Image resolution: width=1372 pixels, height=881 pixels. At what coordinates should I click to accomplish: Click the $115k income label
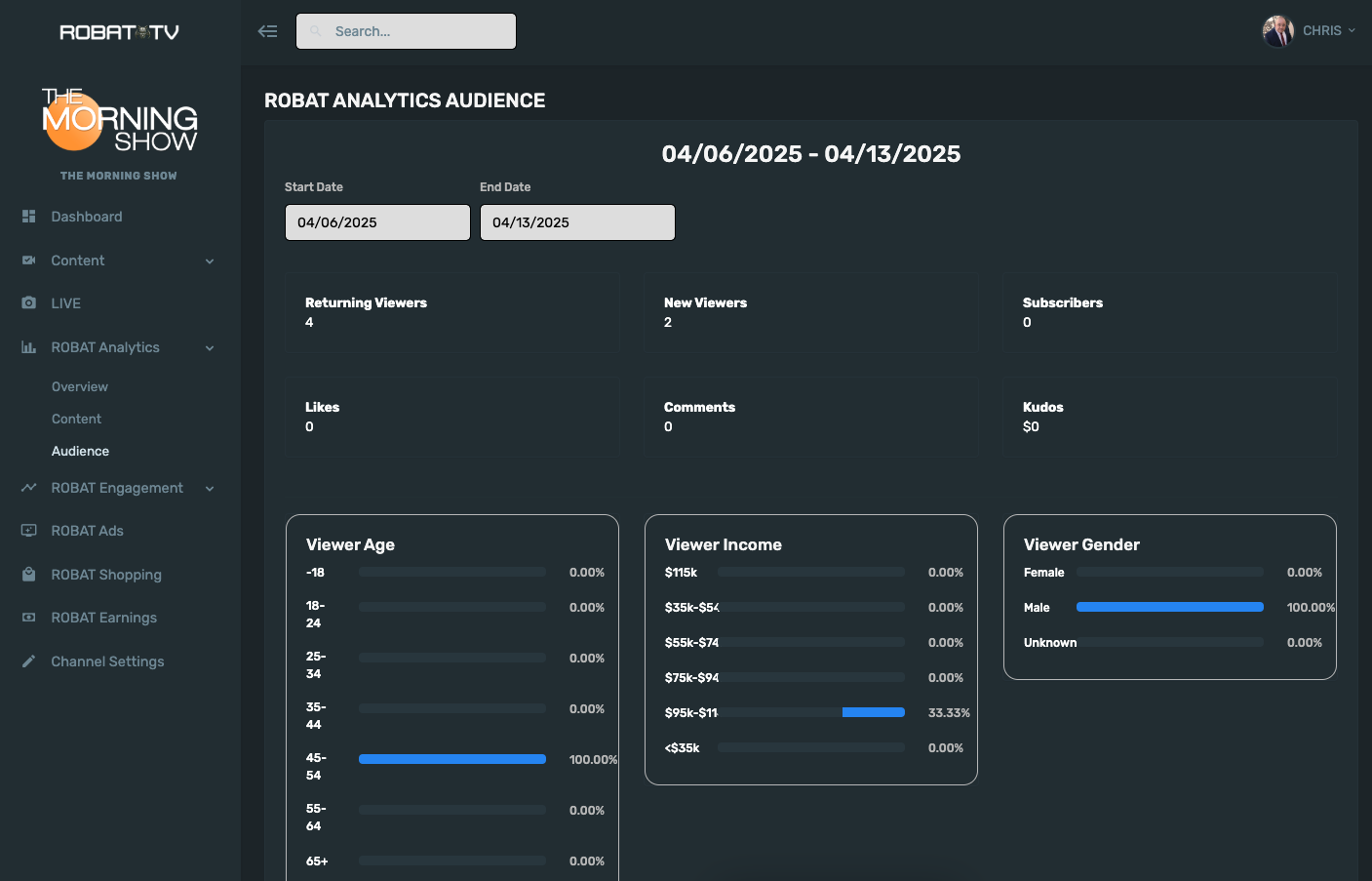[x=681, y=573]
